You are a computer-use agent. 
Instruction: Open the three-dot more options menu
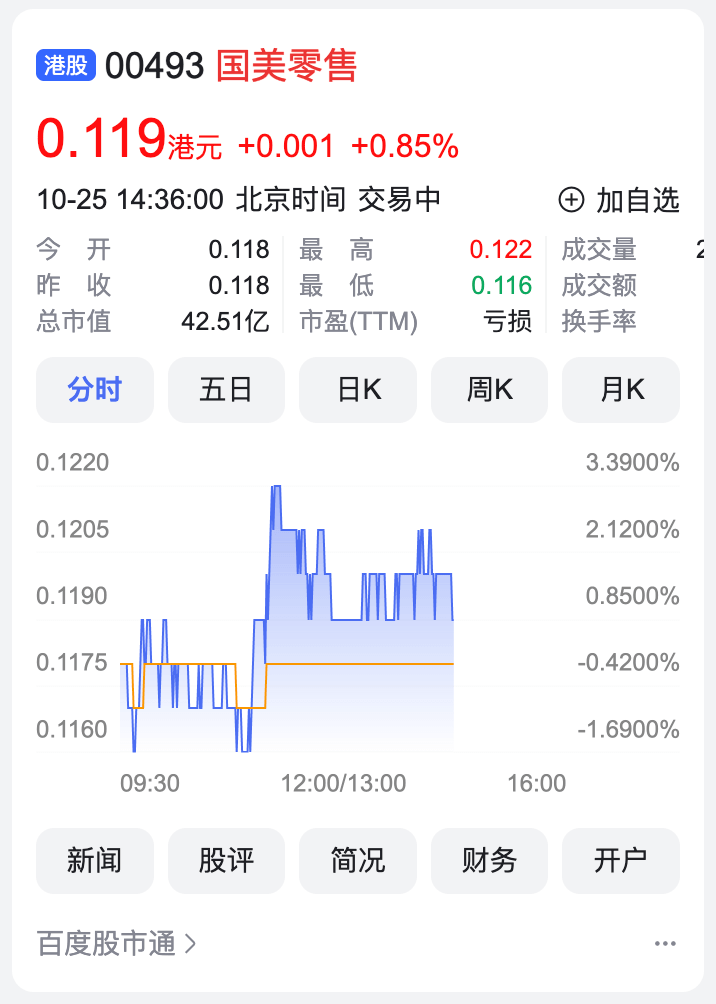[665, 943]
